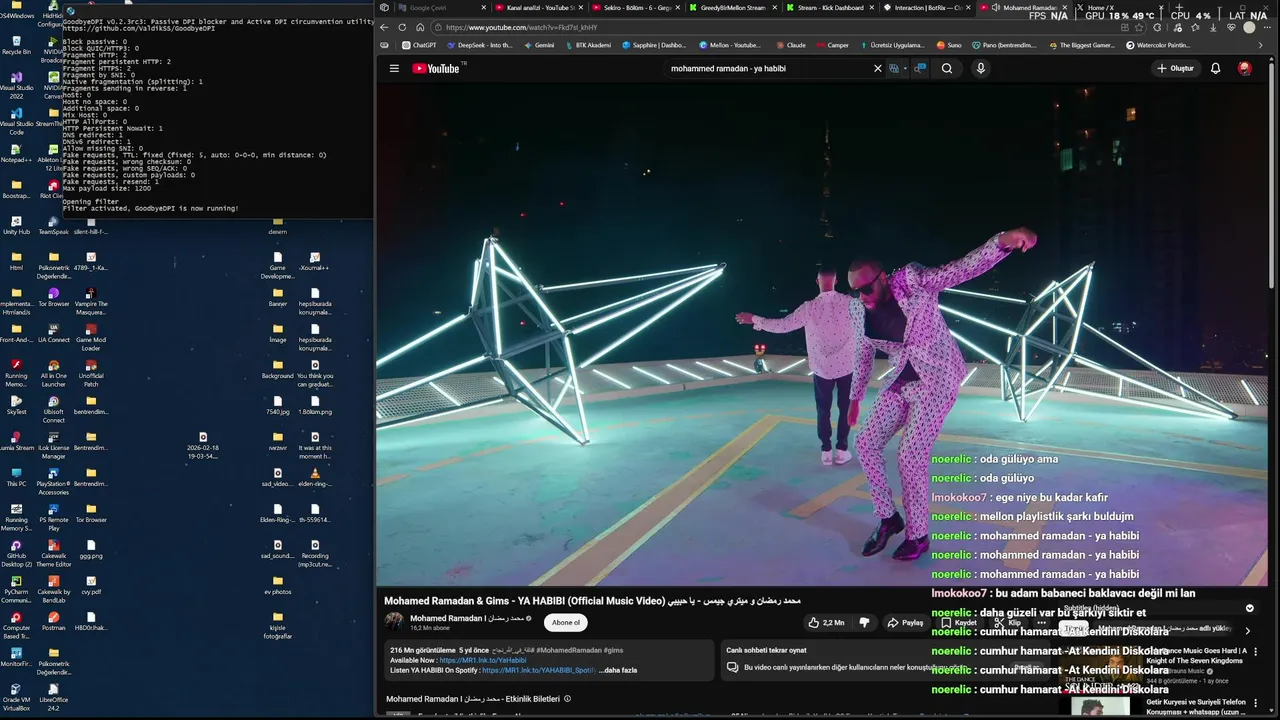Open the MR1.lnk.to/YaHabibi link
Screen dimensions: 1280x720
[x=483, y=660]
